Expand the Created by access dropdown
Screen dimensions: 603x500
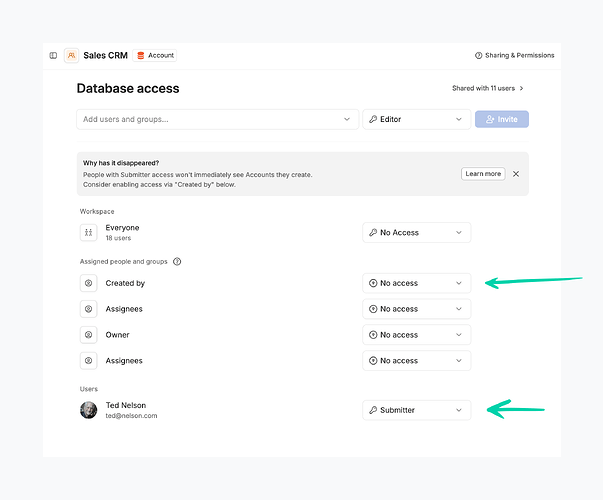(416, 283)
